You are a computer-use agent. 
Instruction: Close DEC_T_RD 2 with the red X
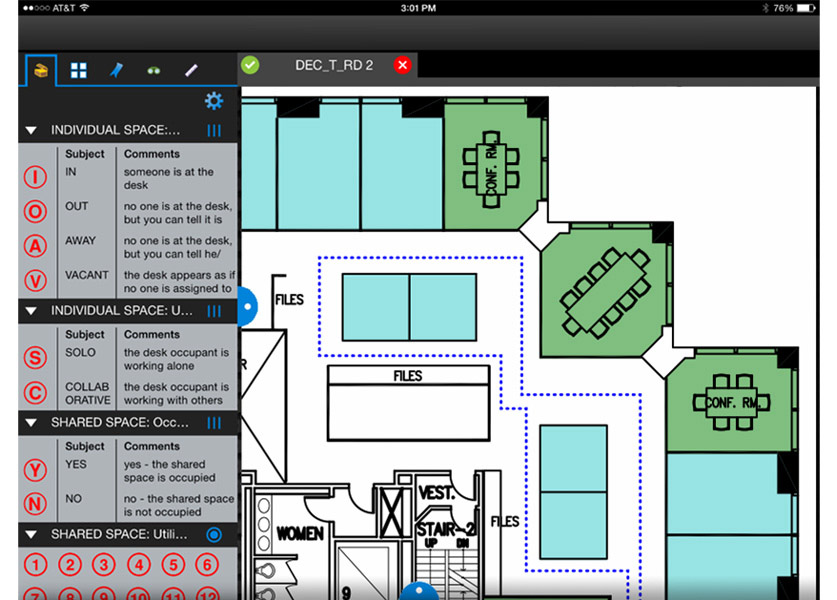tap(402, 65)
